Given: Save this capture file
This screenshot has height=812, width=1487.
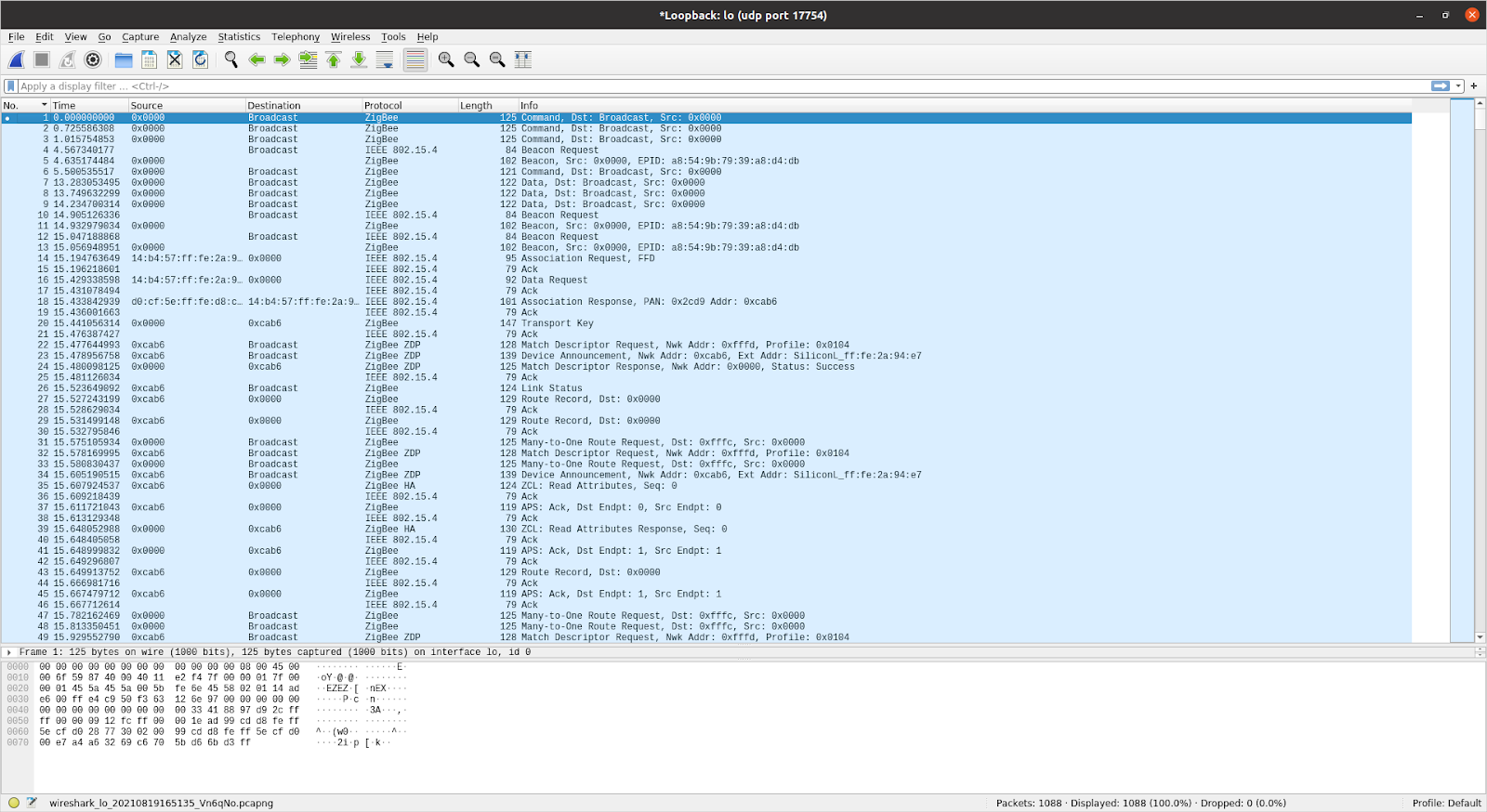Looking at the screenshot, I should pos(149,59).
